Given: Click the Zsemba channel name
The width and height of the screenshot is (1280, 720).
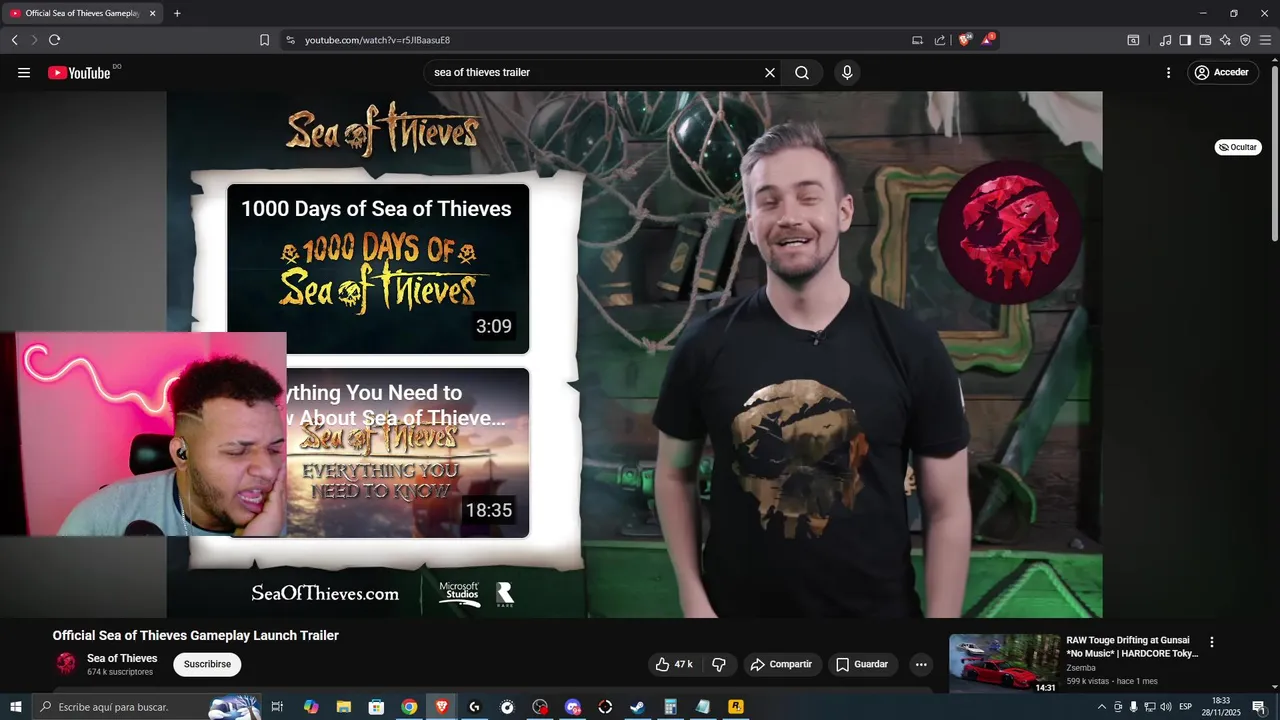Looking at the screenshot, I should [1081, 668].
